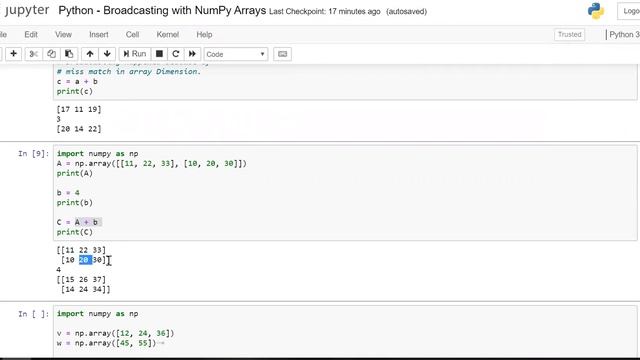Click the output line [14 24 34]]
The image size is (640, 360).
pos(85,289)
